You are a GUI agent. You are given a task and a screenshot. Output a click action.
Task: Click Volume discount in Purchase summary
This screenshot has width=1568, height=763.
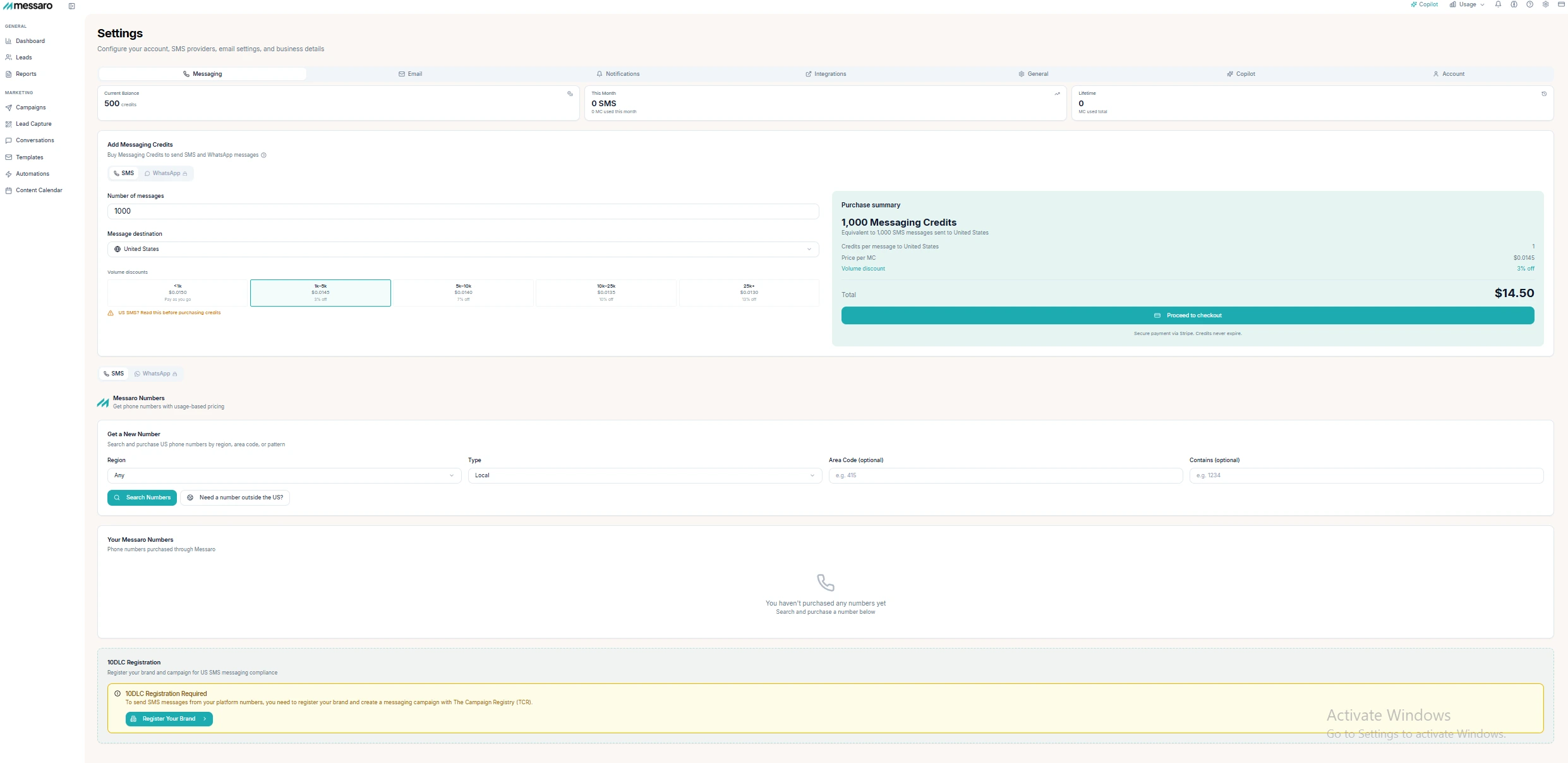pos(863,269)
